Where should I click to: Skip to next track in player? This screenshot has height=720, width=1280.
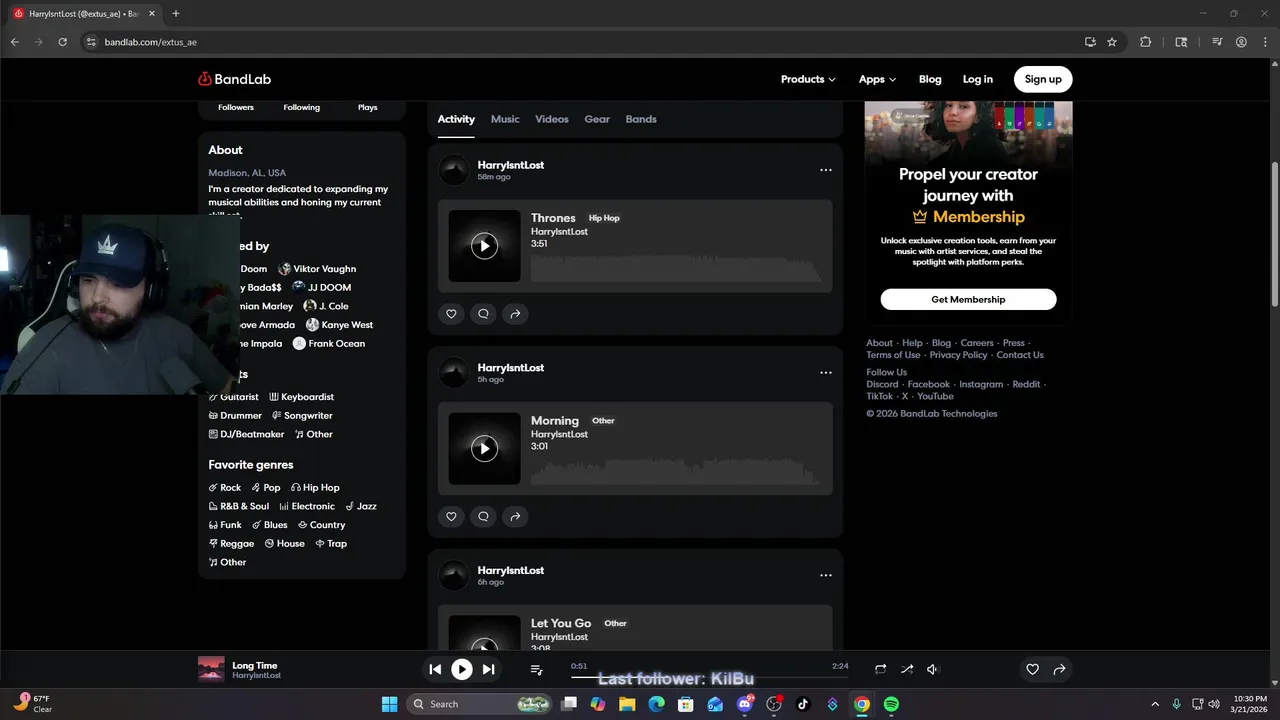click(488, 670)
